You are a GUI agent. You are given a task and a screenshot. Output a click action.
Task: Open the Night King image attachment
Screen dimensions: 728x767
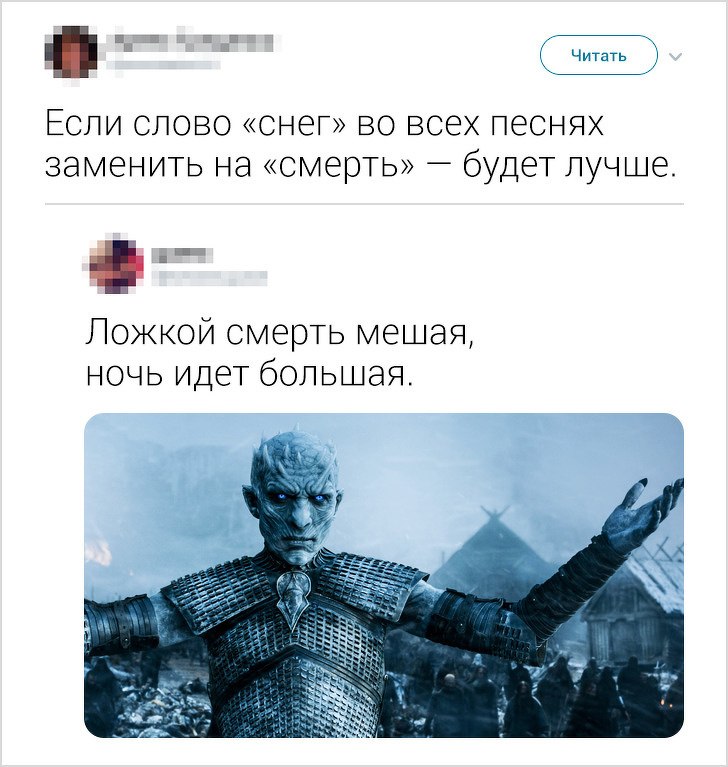(x=384, y=575)
